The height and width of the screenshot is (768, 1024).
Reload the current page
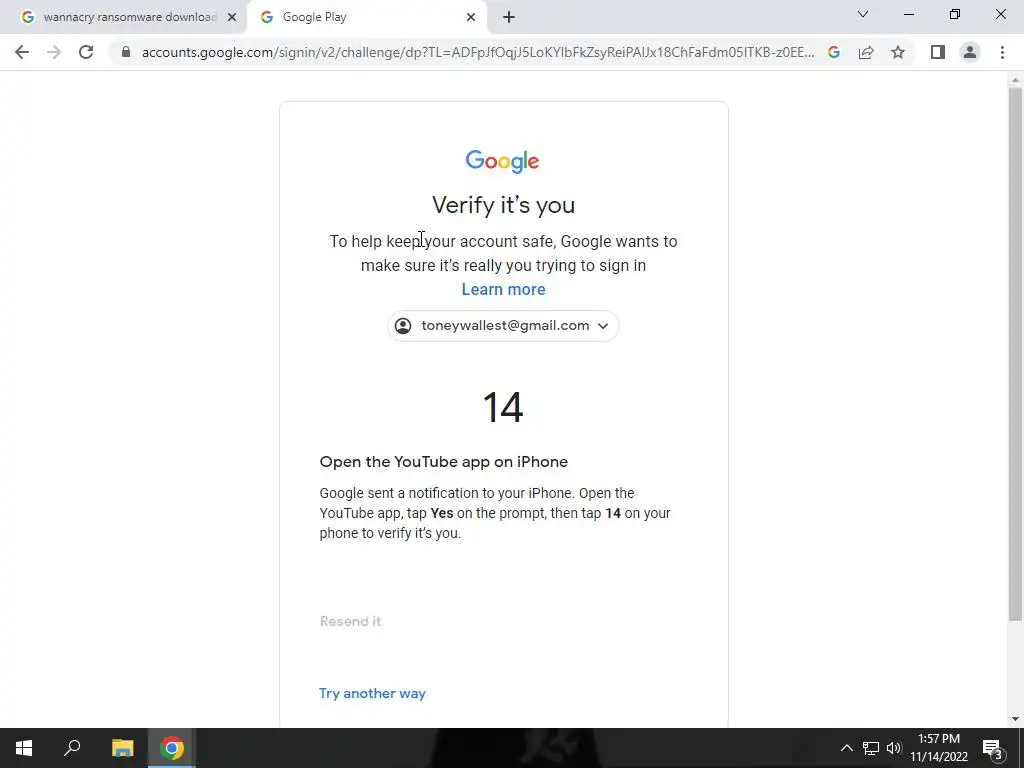pyautogui.click(x=86, y=52)
